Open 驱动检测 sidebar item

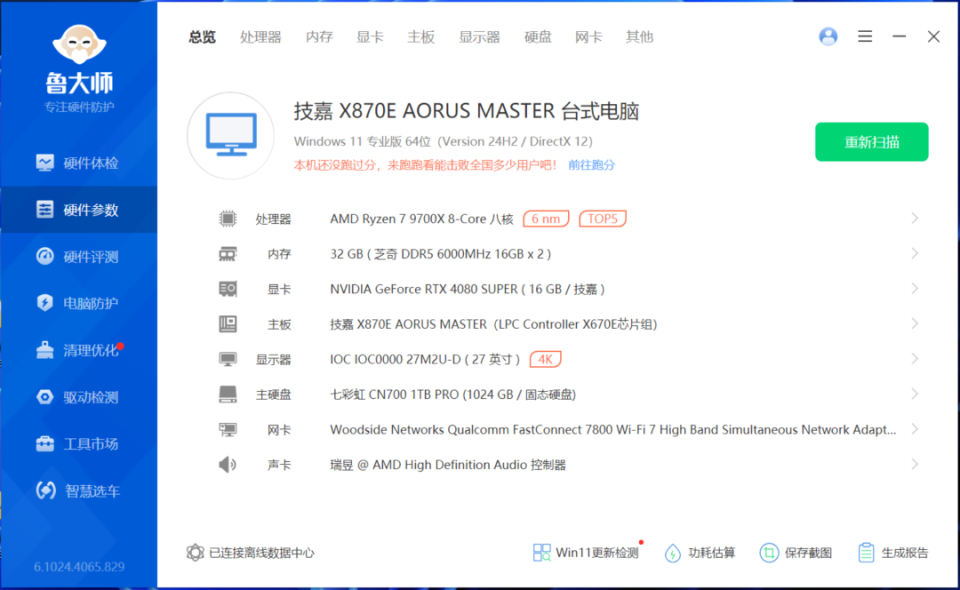click(x=78, y=397)
